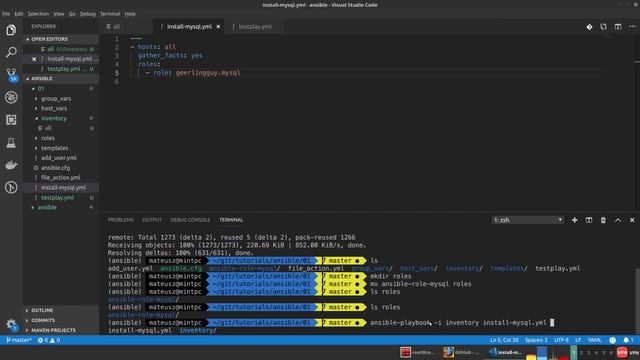Click the errors and warnings count in status bar

[49, 340]
